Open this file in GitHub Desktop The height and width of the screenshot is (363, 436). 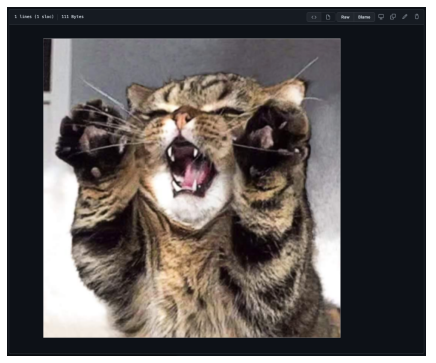click(x=381, y=17)
